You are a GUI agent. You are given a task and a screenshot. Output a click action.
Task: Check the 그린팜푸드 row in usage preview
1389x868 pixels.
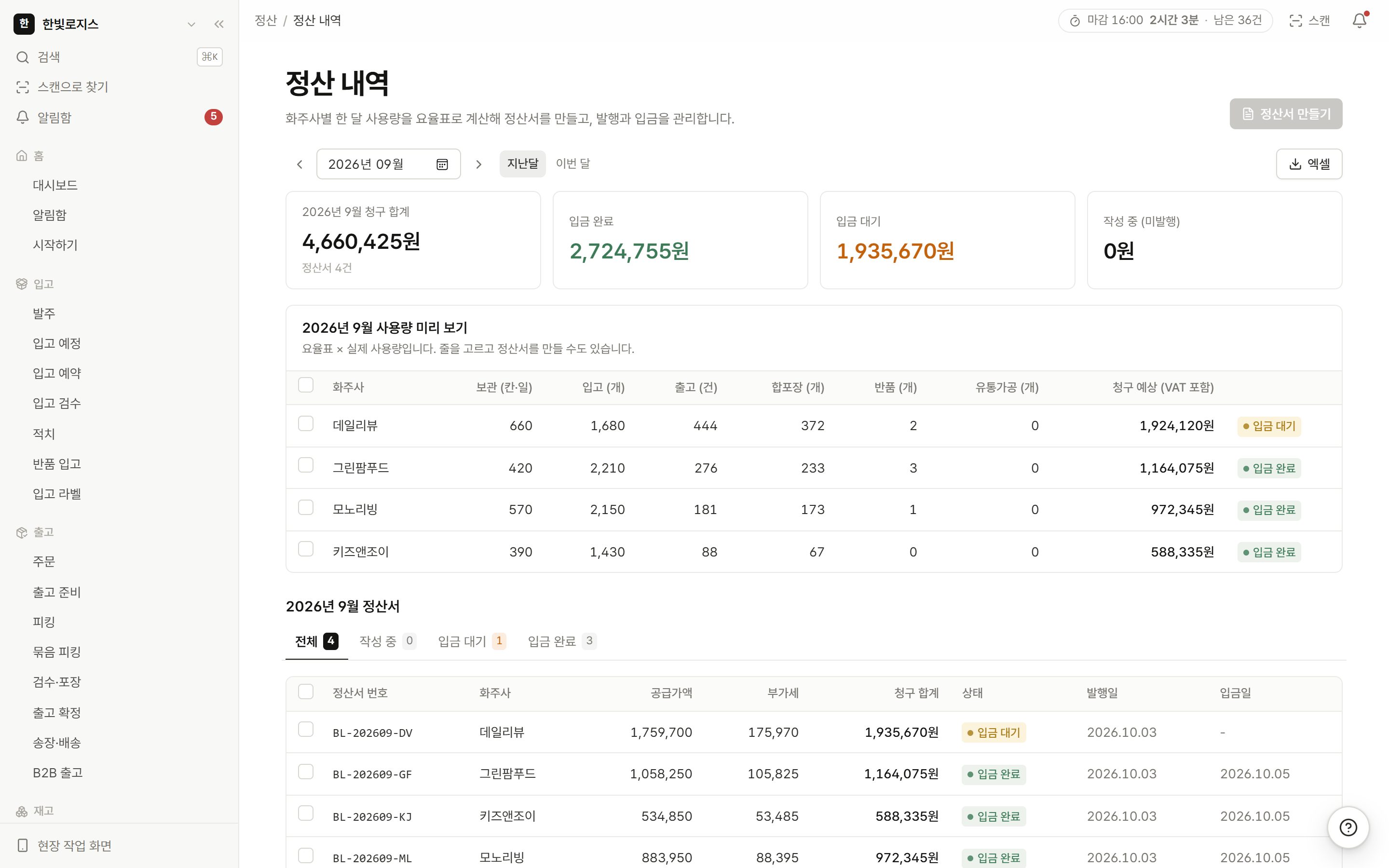[x=306, y=465]
